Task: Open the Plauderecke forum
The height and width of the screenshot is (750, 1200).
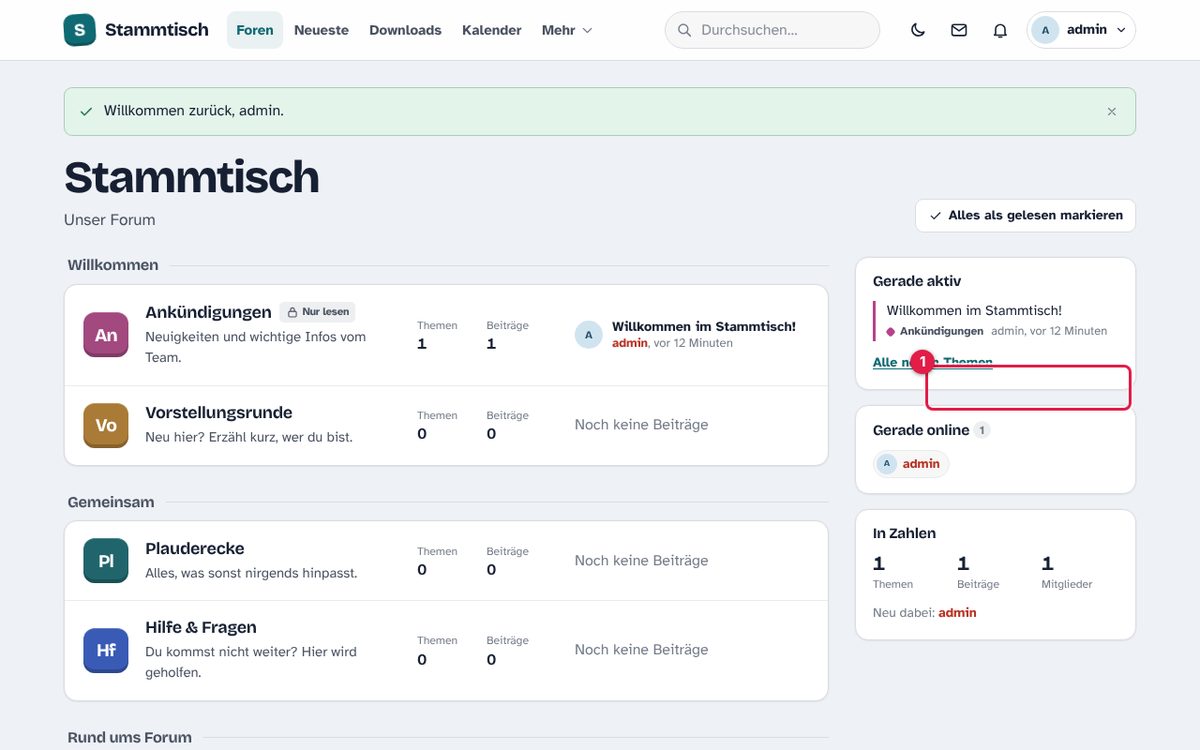Action: coord(195,548)
